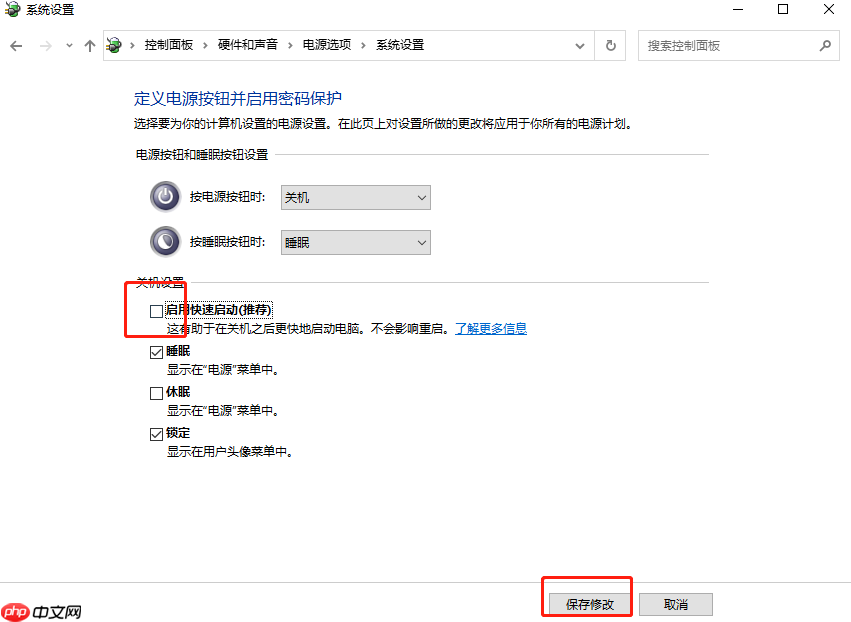851x622 pixels.
Task: Click the sleep button icon next to 按睡眠按钮时
Action: point(164,242)
